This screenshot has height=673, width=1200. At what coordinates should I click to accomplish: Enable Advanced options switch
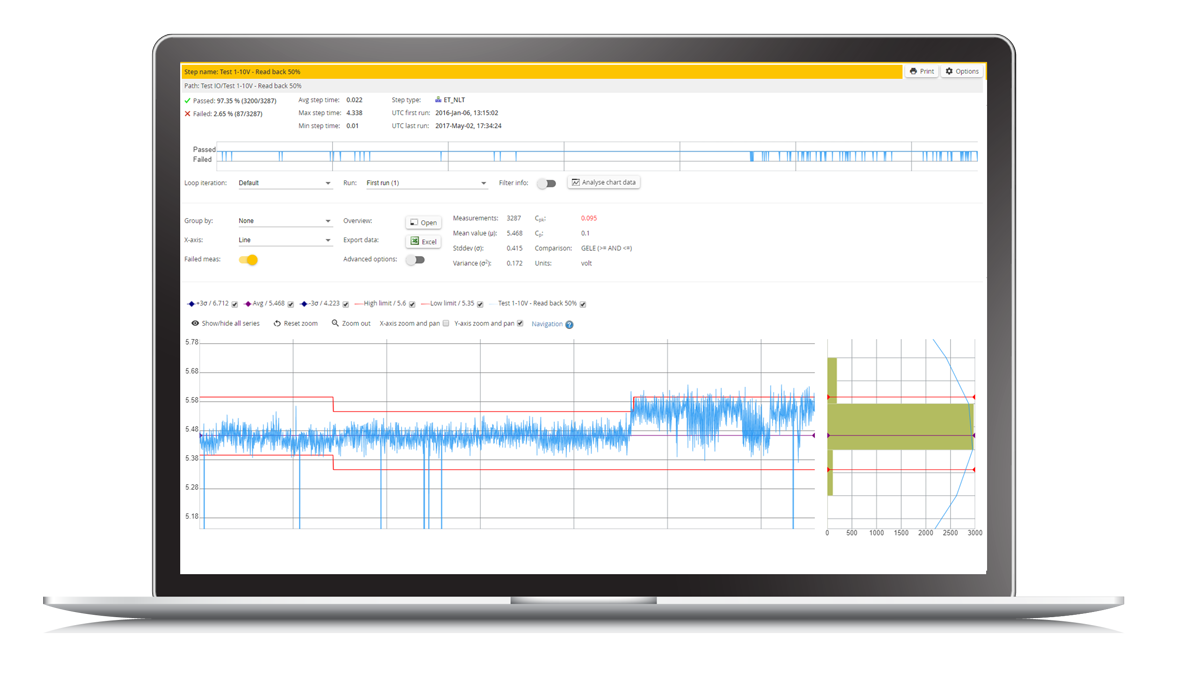tap(414, 260)
